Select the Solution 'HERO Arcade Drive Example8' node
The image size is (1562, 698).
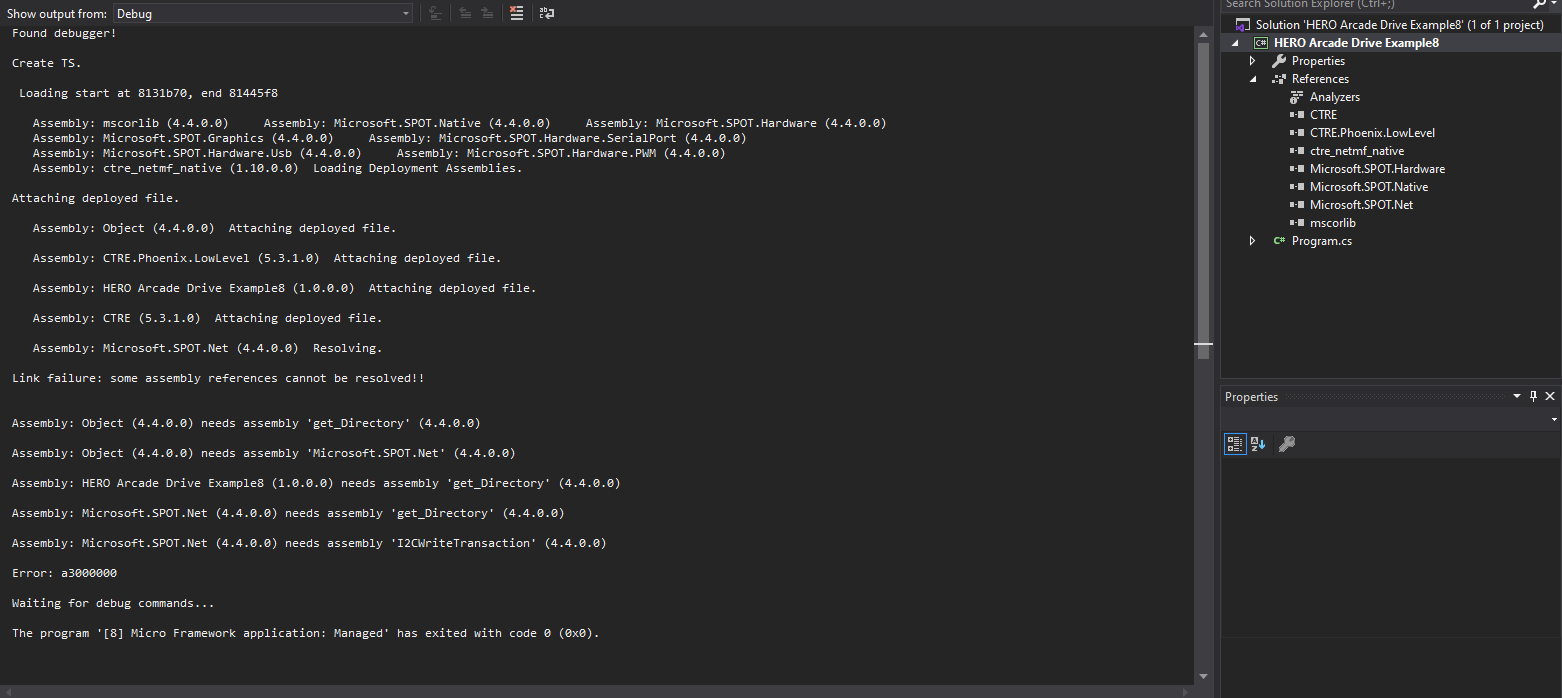pos(1399,25)
